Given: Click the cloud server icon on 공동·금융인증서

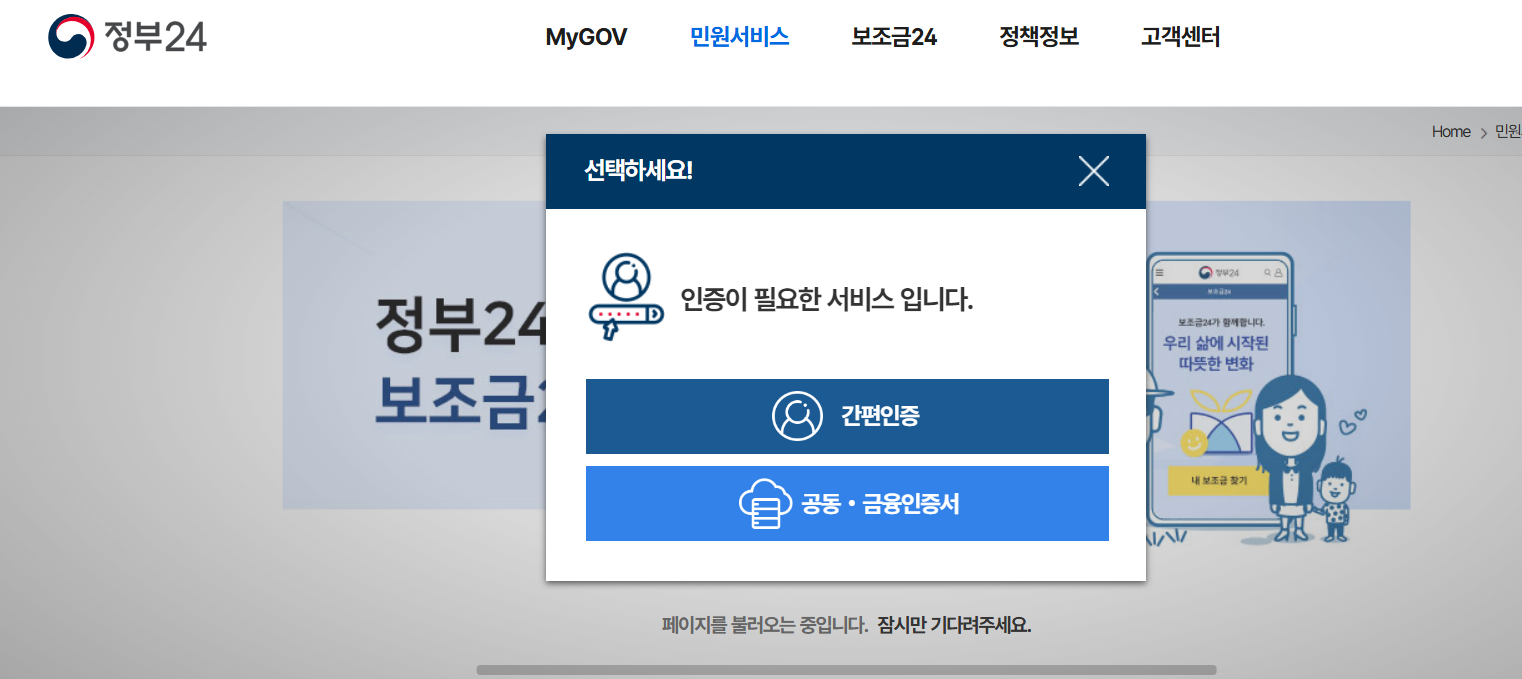Looking at the screenshot, I should 765,504.
